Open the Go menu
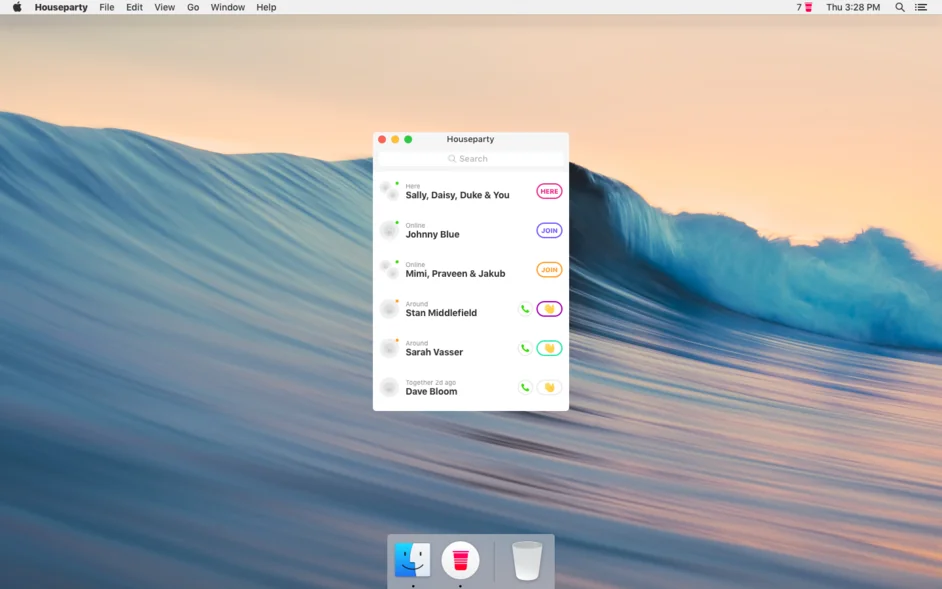The width and height of the screenshot is (942, 589). click(193, 7)
